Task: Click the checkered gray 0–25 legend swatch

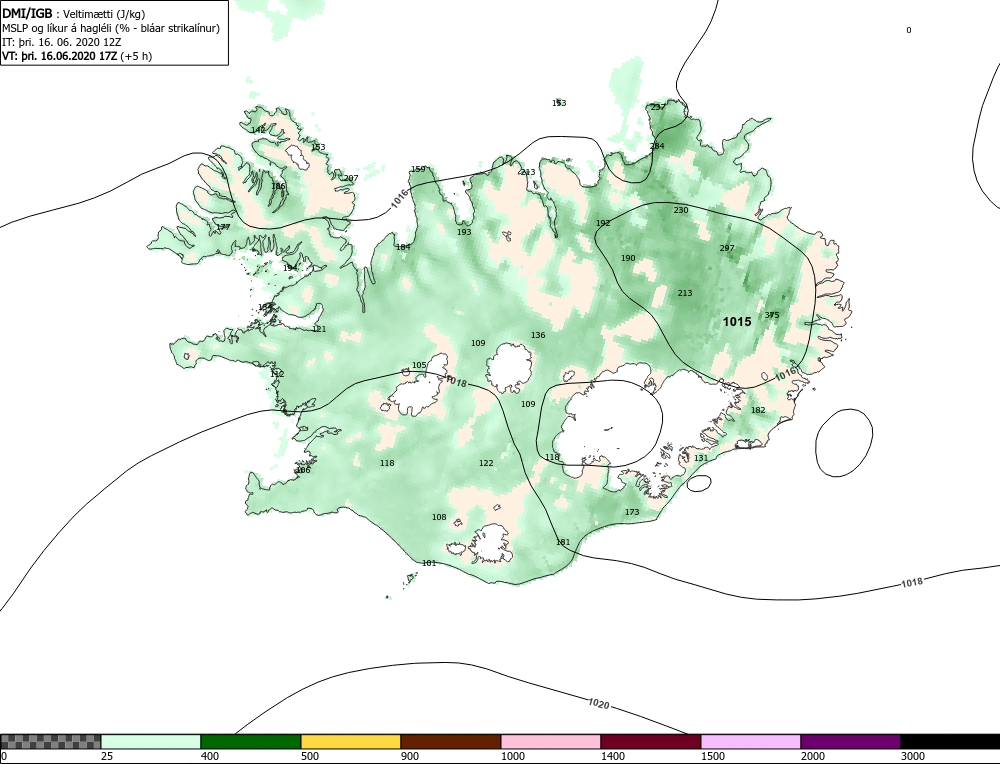Action: point(50,741)
